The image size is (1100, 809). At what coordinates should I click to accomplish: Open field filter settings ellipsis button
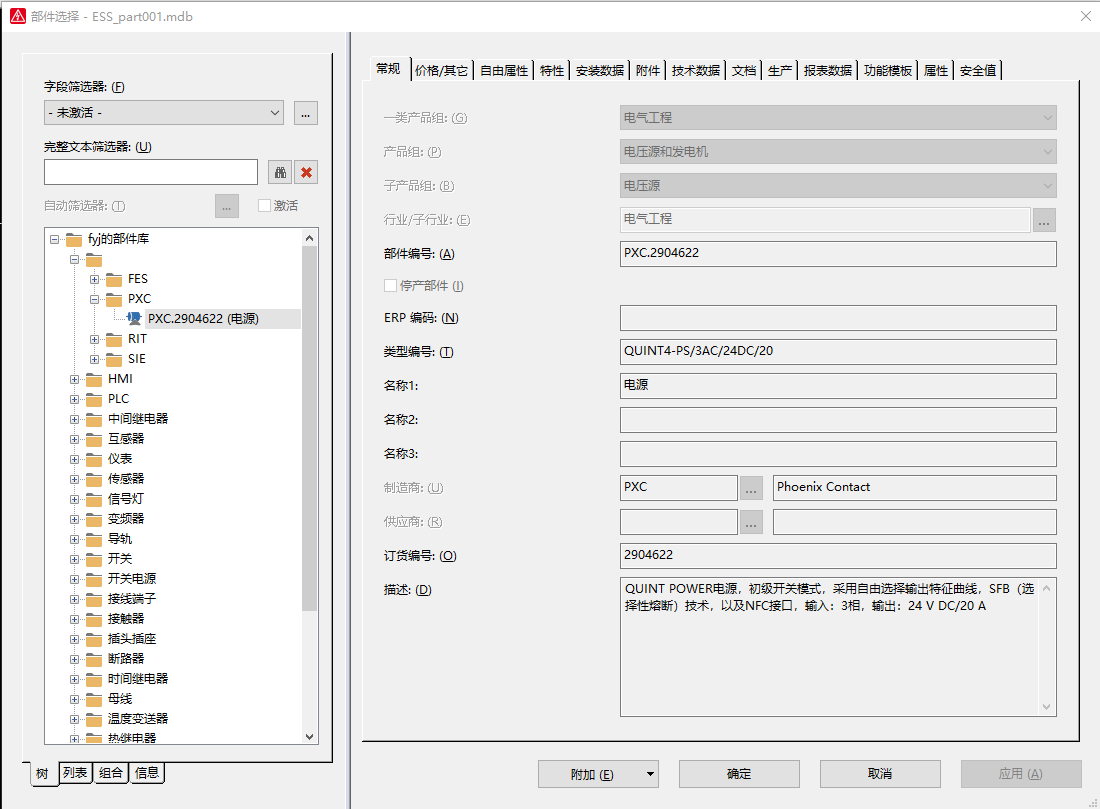[306, 113]
